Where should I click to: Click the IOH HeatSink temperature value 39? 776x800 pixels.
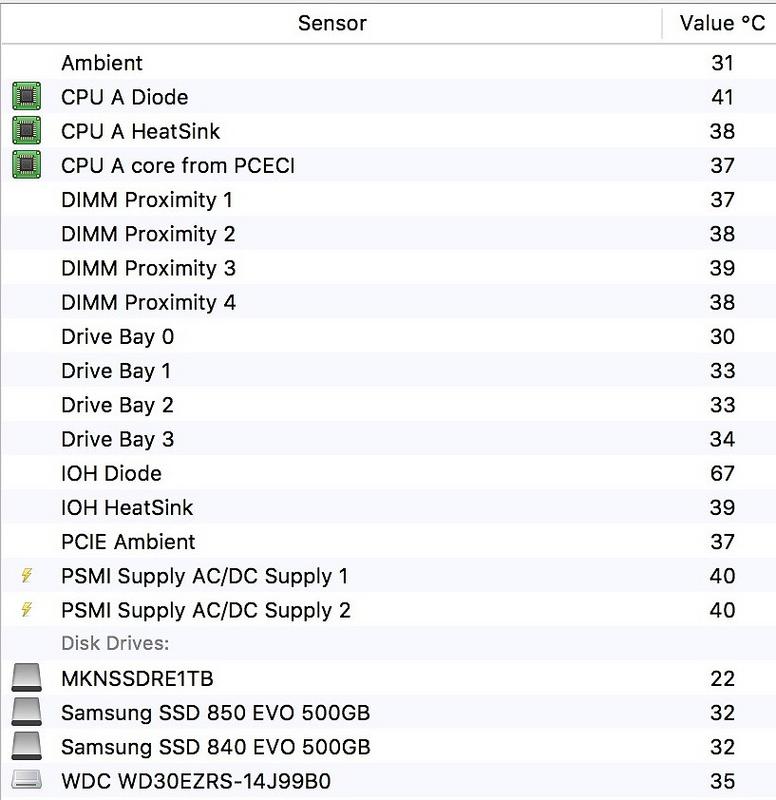click(722, 508)
